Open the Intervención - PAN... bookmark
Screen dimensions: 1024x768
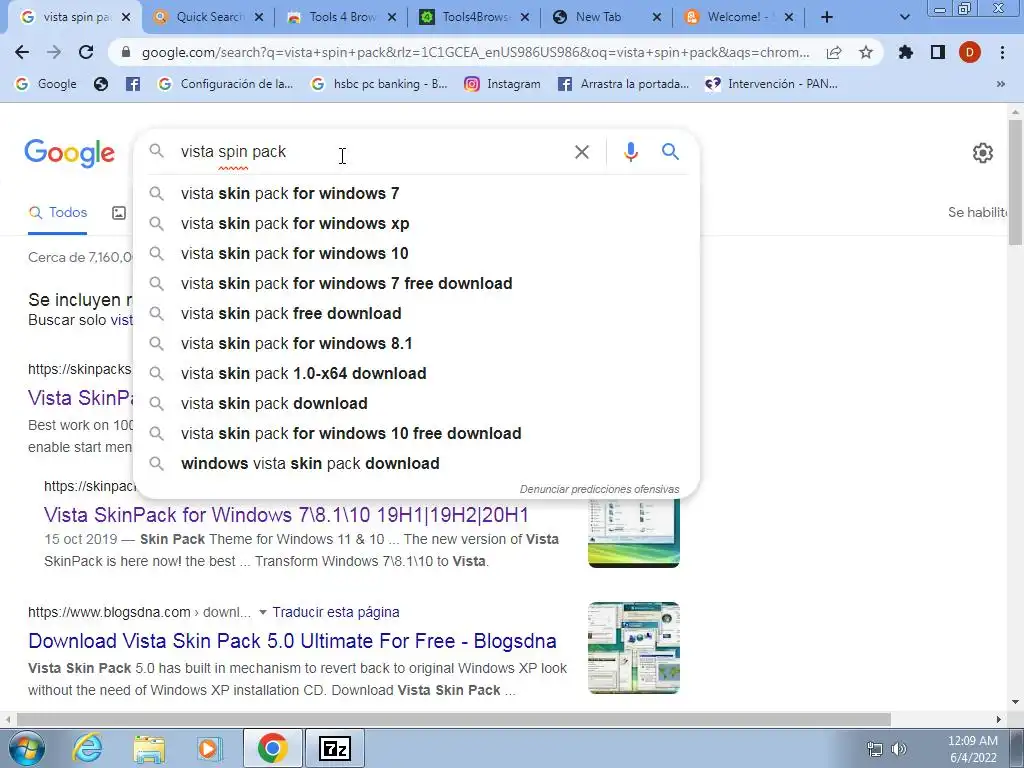[771, 84]
